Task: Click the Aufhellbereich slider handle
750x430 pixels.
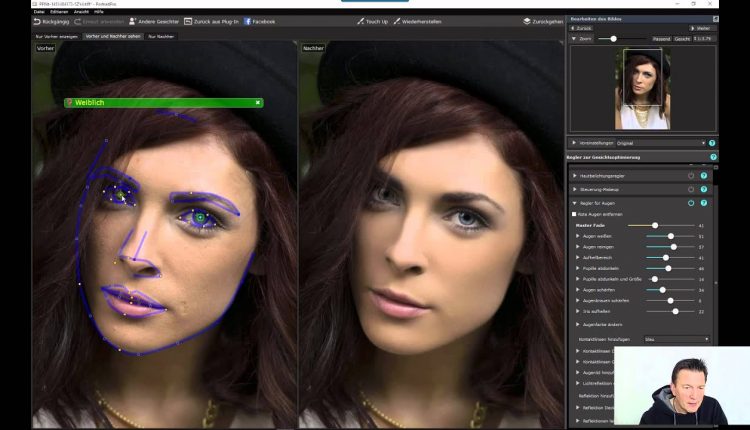Action: (x=665, y=258)
